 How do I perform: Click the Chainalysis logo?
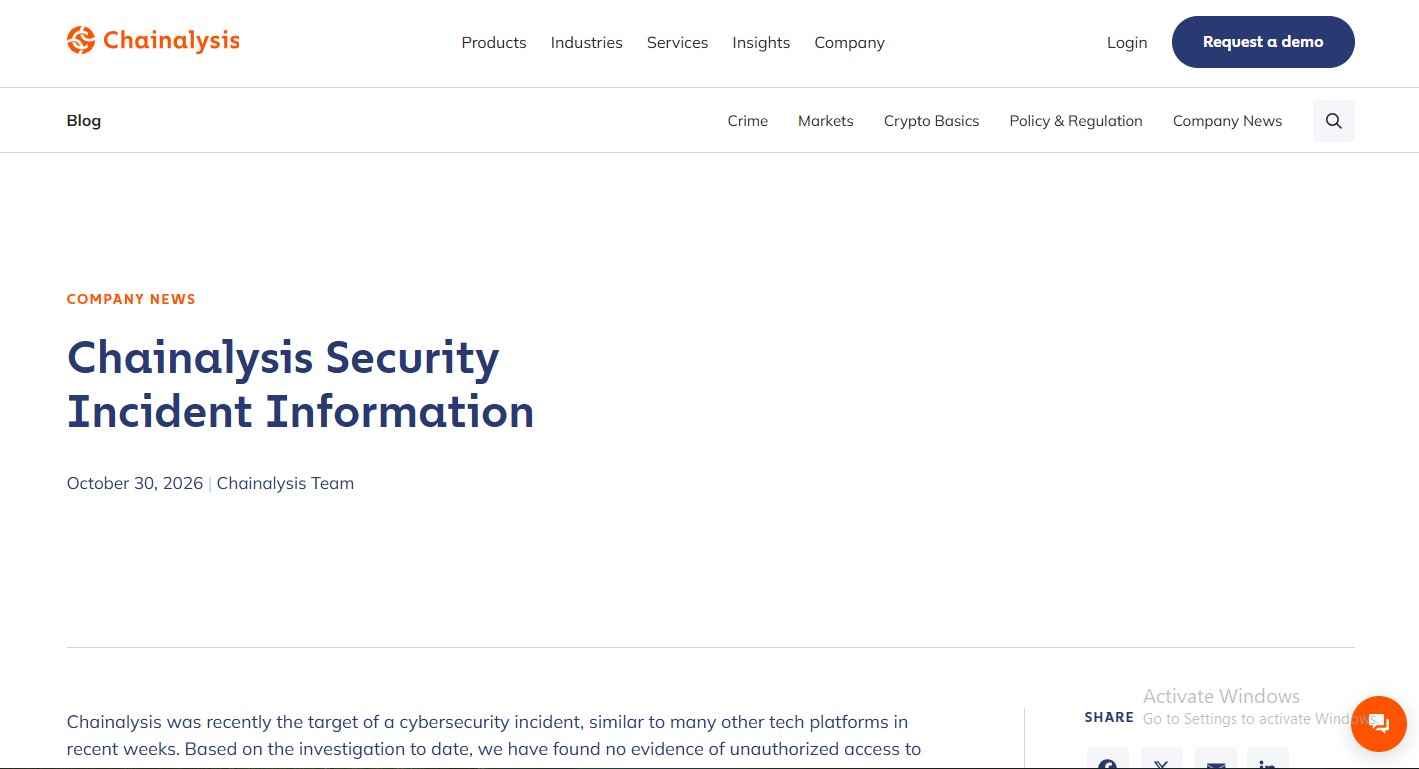153,40
